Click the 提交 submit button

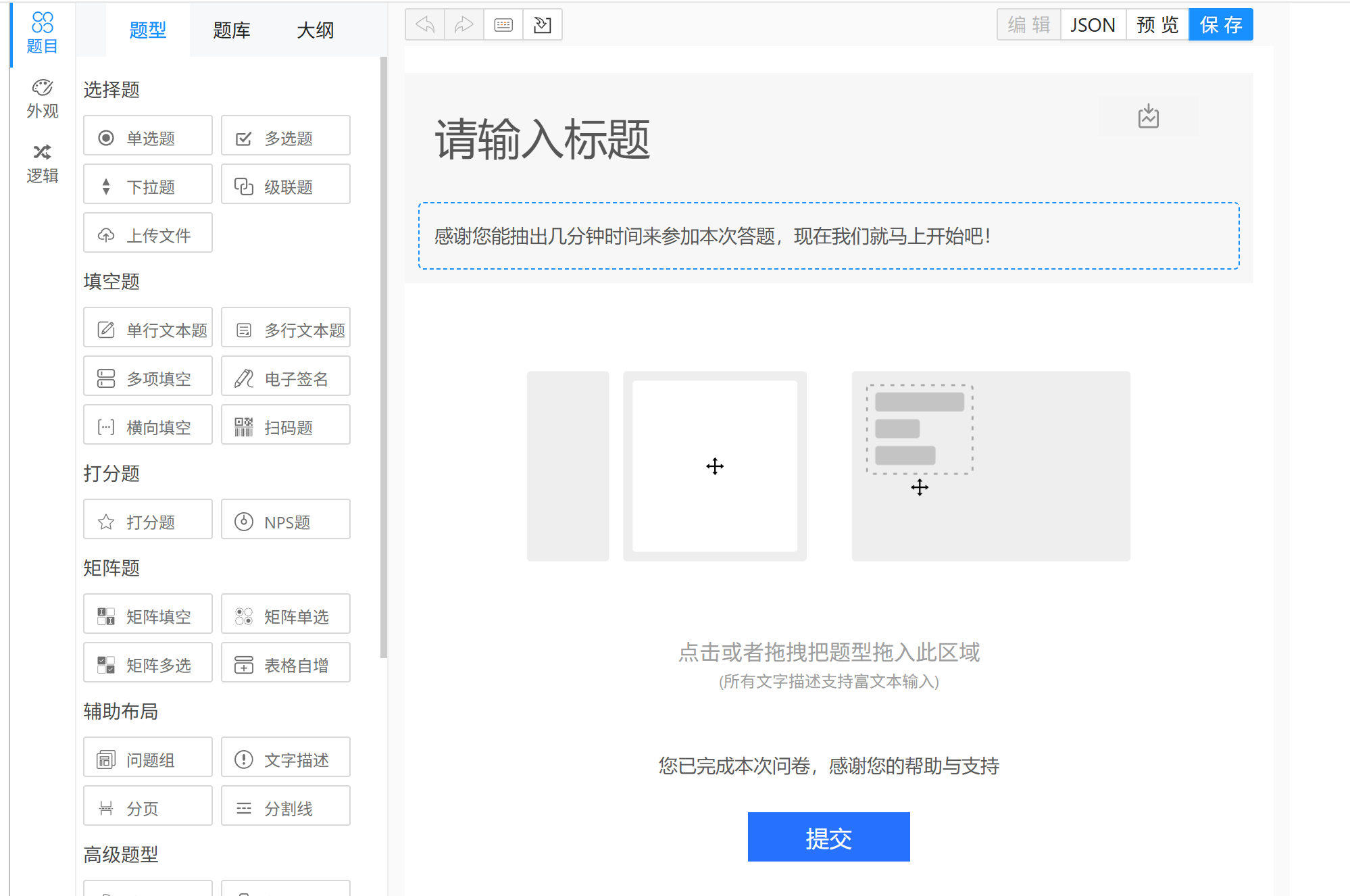(828, 837)
